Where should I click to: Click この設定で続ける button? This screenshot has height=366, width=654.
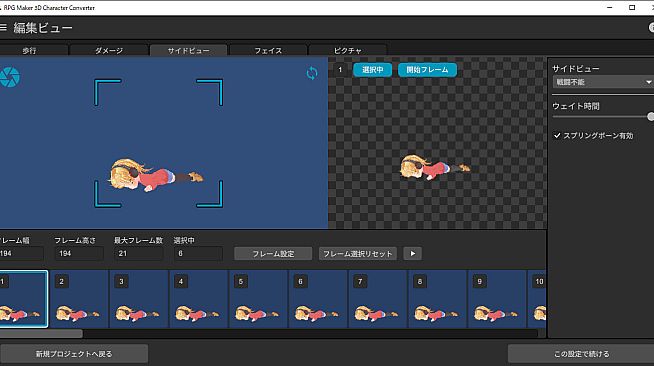pyautogui.click(x=581, y=354)
